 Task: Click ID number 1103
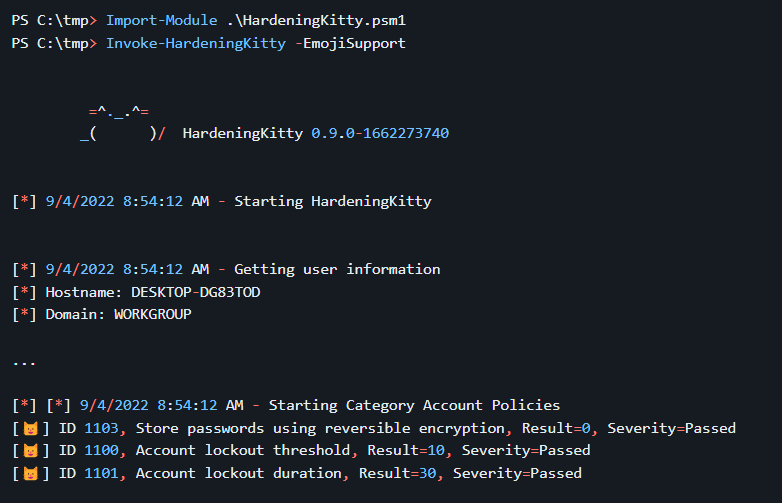(101, 428)
